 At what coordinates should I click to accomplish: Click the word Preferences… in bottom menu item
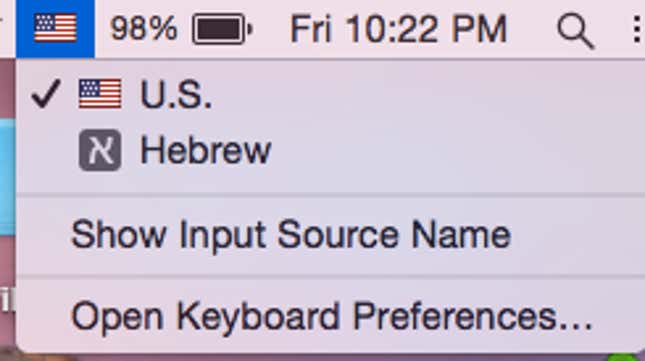(x=472, y=316)
